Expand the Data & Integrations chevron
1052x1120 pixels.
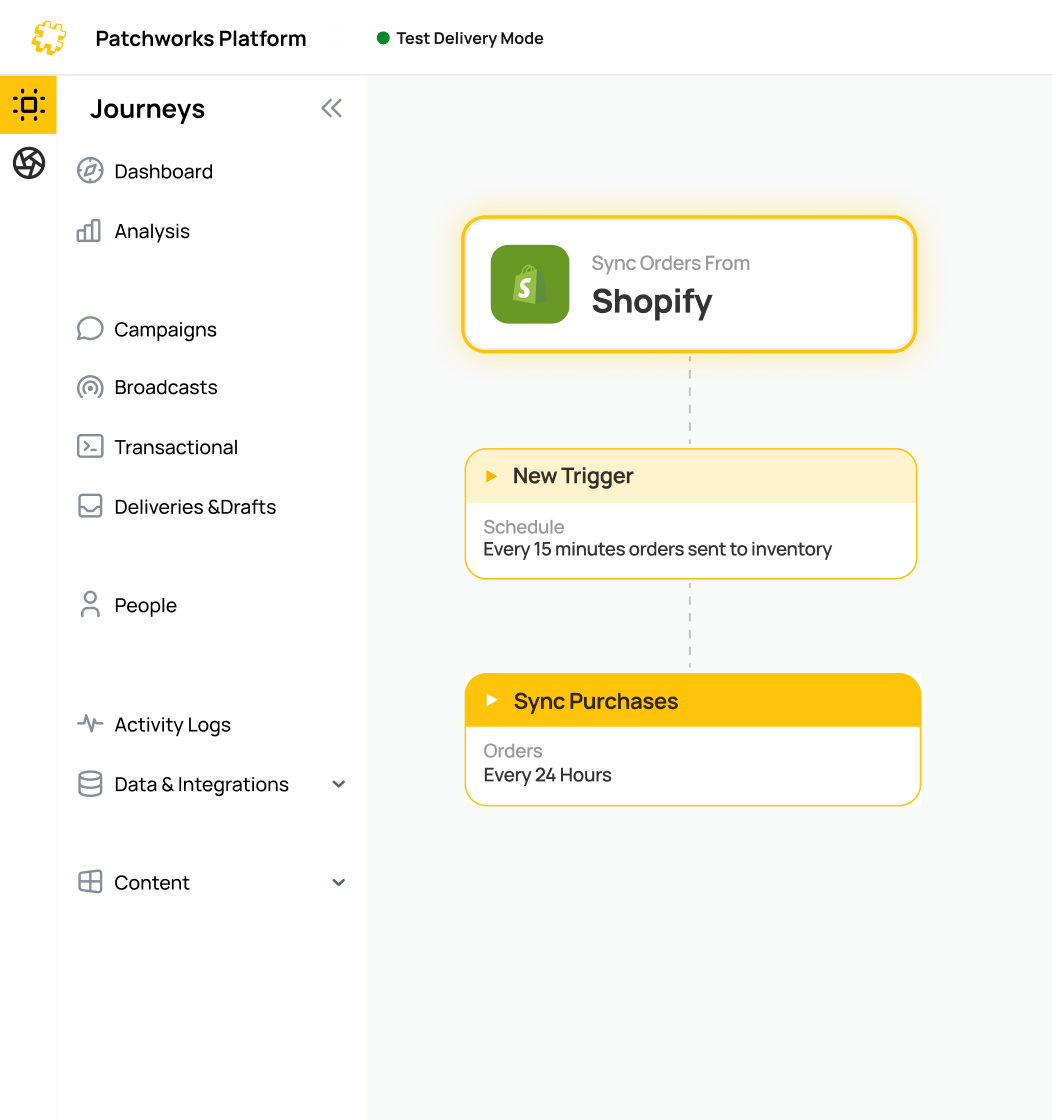[339, 784]
